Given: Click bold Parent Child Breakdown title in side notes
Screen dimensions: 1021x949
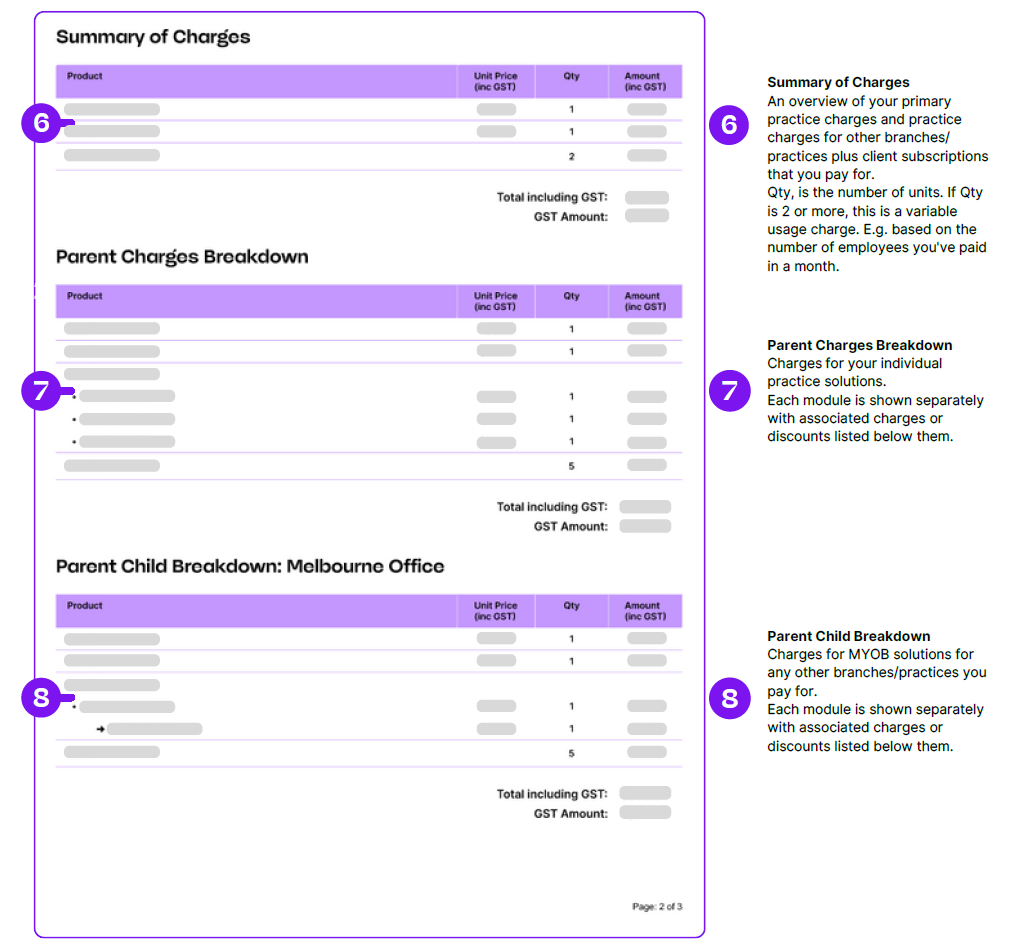Looking at the screenshot, I should pos(848,636).
